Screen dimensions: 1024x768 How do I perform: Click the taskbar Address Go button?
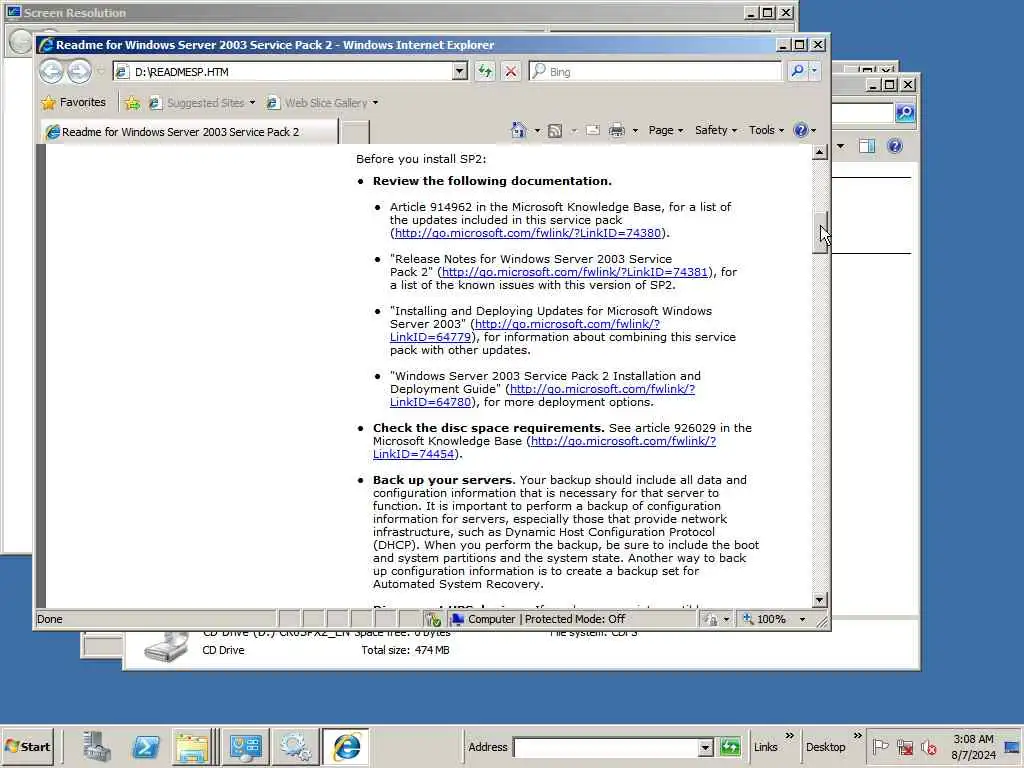pyautogui.click(x=730, y=746)
